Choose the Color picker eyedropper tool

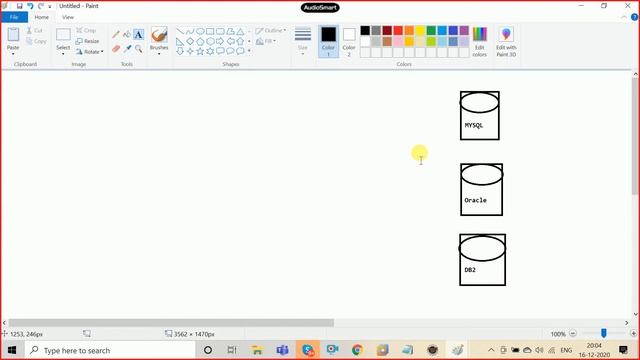click(x=127, y=49)
